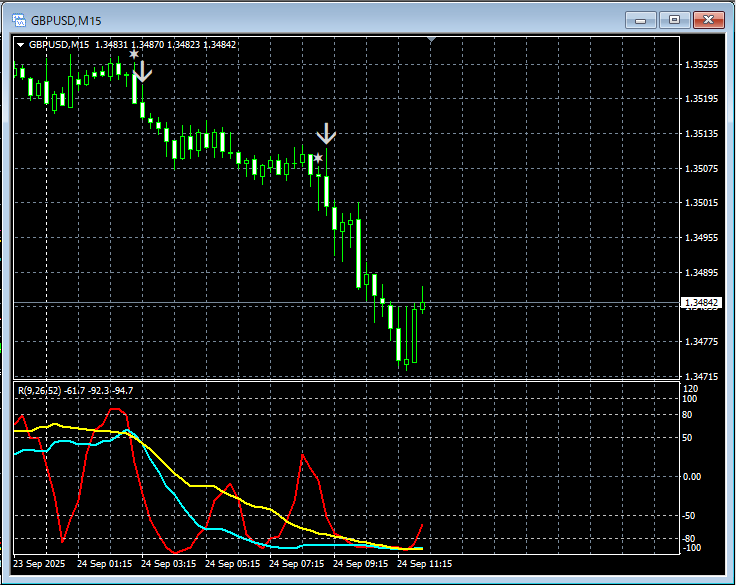
Task: Click the chart window icon in title bar
Action: point(18,20)
